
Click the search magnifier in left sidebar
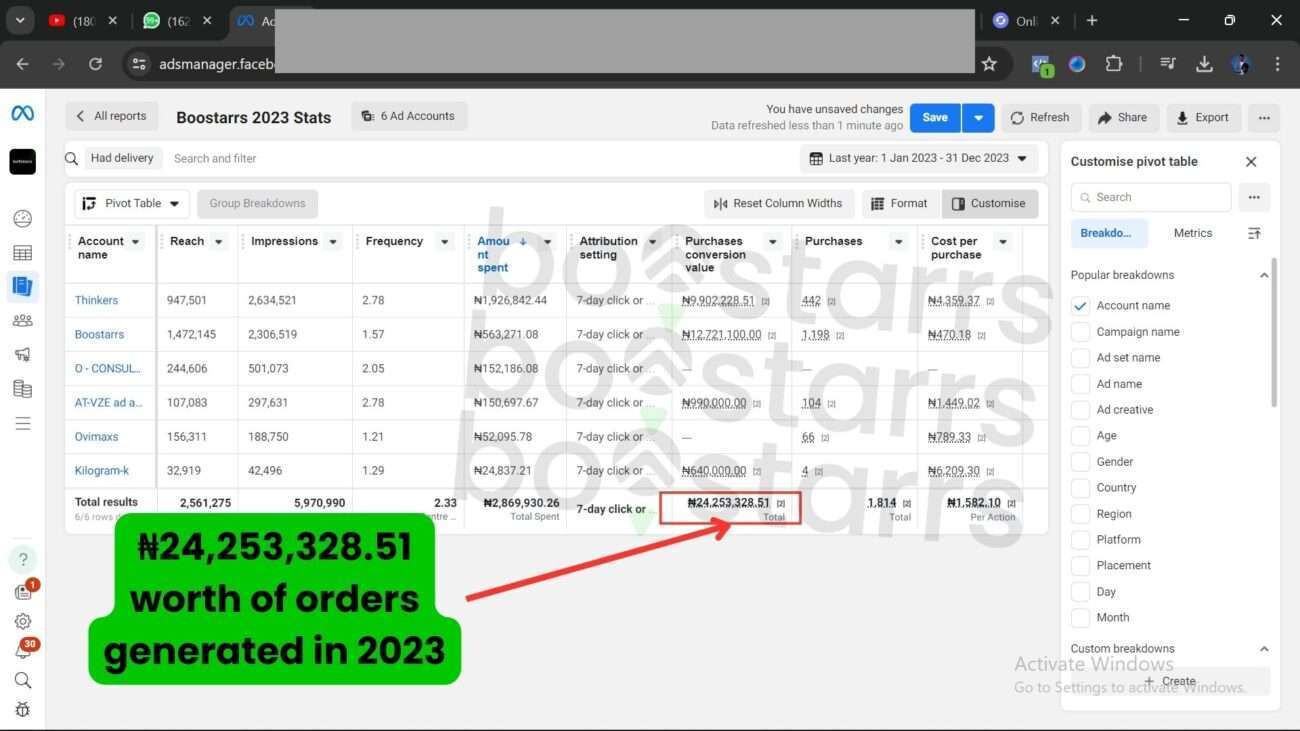click(x=22, y=681)
